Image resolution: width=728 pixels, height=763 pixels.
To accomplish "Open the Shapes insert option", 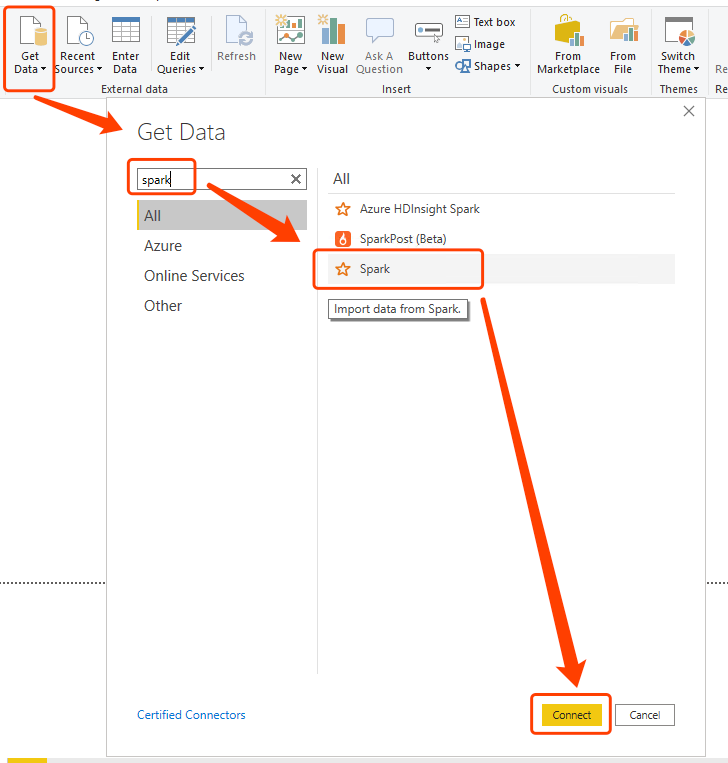I will pyautogui.click(x=488, y=66).
